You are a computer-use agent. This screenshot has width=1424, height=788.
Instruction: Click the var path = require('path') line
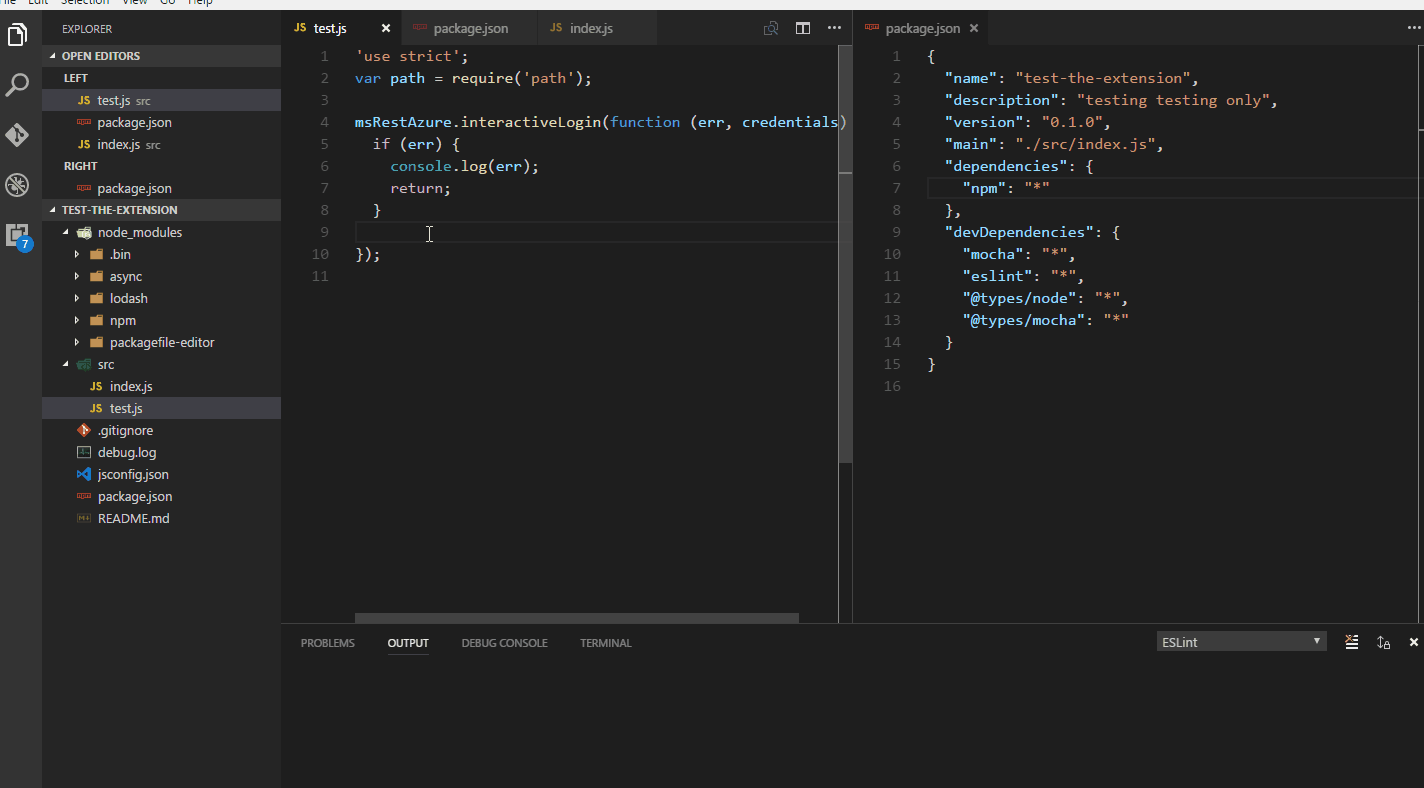(474, 78)
